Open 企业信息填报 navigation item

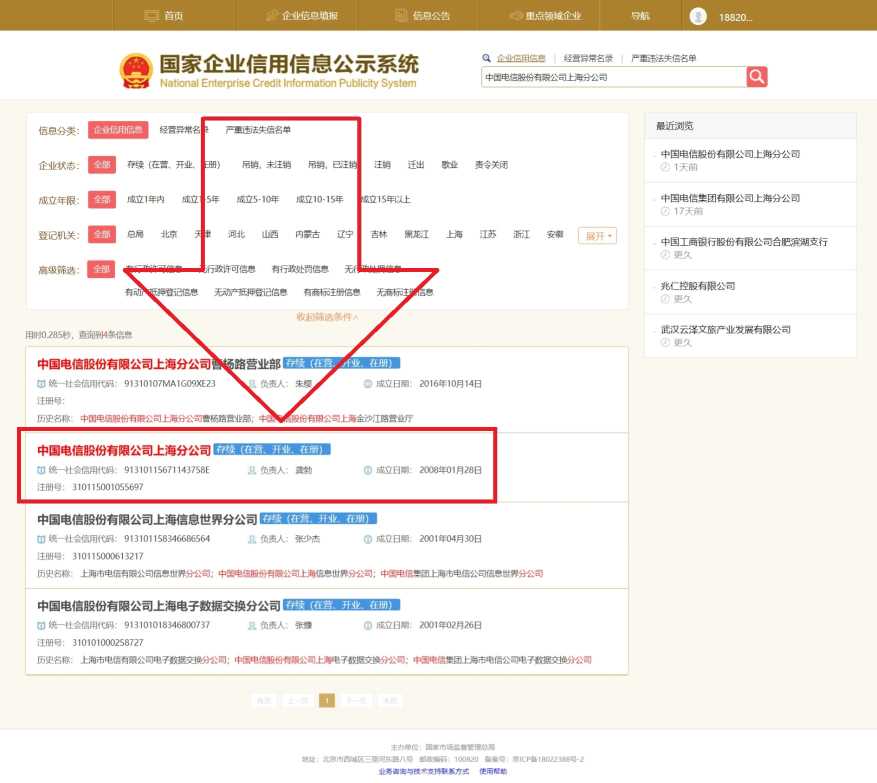coord(309,16)
